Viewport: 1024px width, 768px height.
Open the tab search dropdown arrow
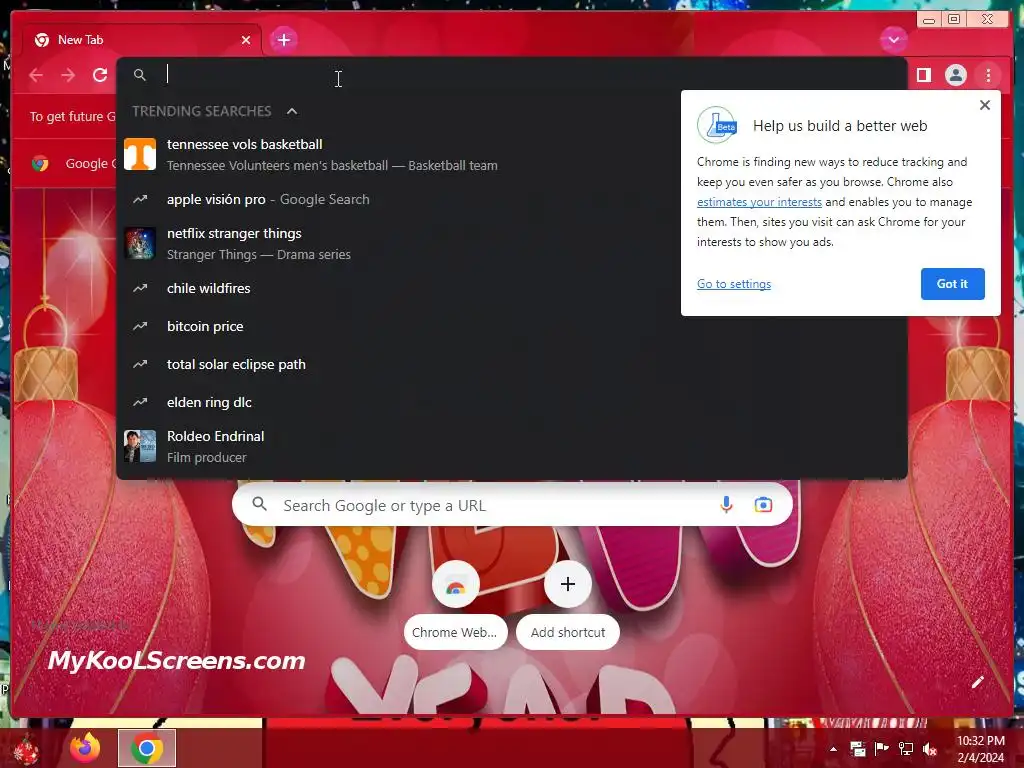pyautogui.click(x=893, y=40)
